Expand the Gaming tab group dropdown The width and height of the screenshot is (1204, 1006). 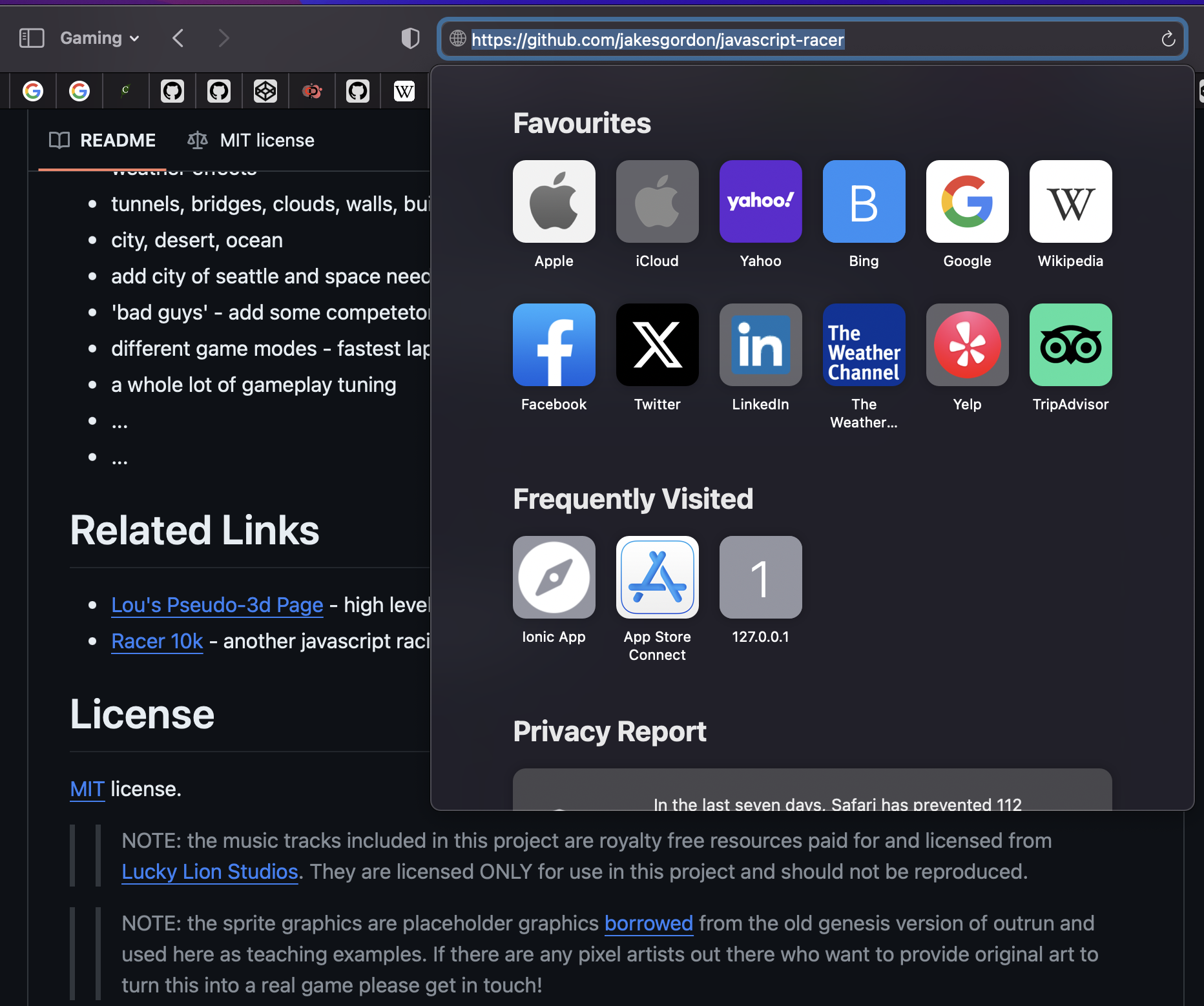99,38
